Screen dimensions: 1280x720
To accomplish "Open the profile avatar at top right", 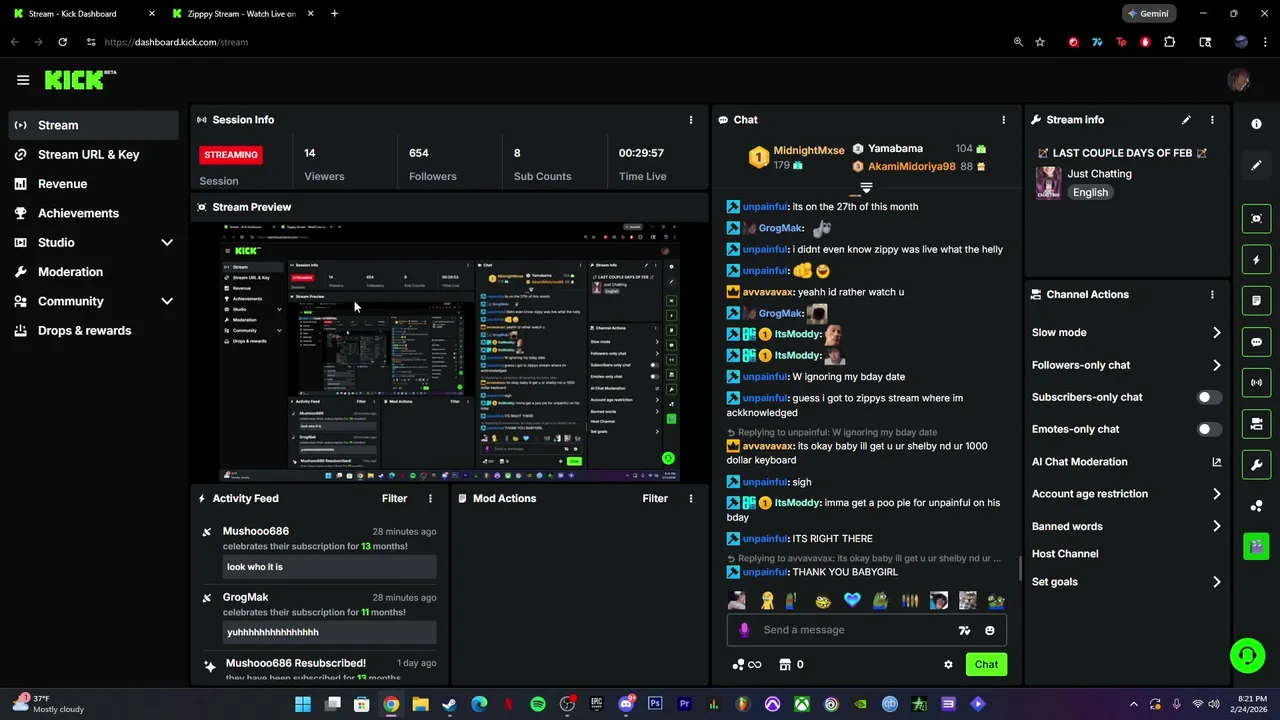I will click(1239, 80).
